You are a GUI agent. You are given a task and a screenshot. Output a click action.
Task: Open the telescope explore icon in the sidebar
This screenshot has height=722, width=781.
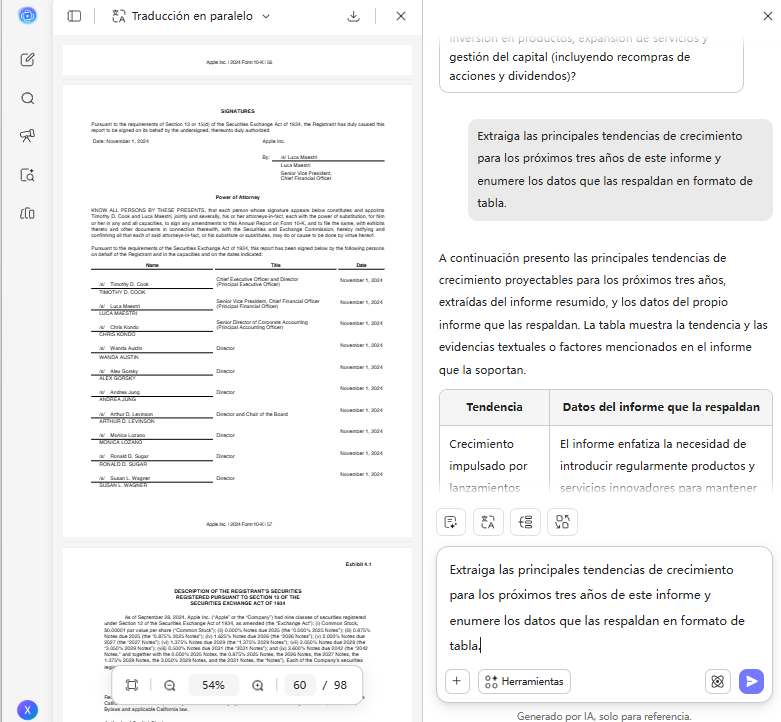(27, 136)
